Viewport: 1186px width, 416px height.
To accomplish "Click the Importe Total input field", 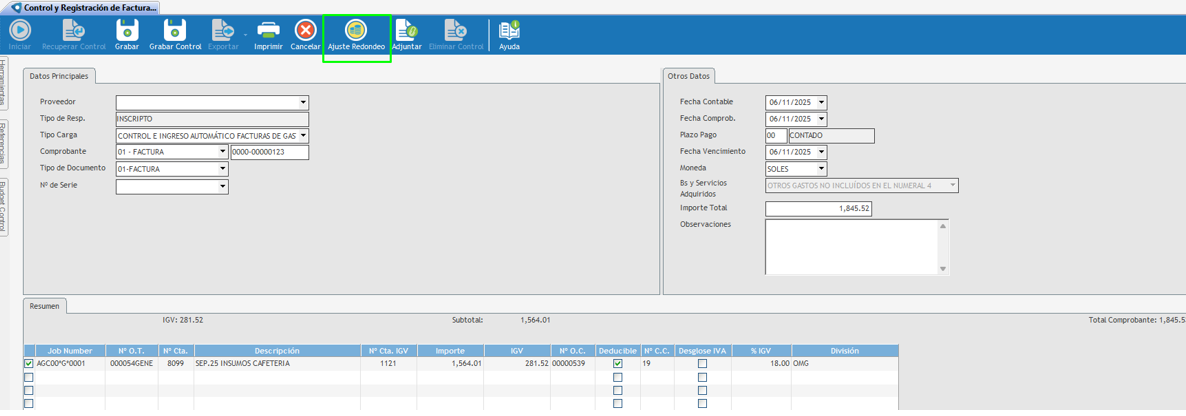I will point(818,209).
